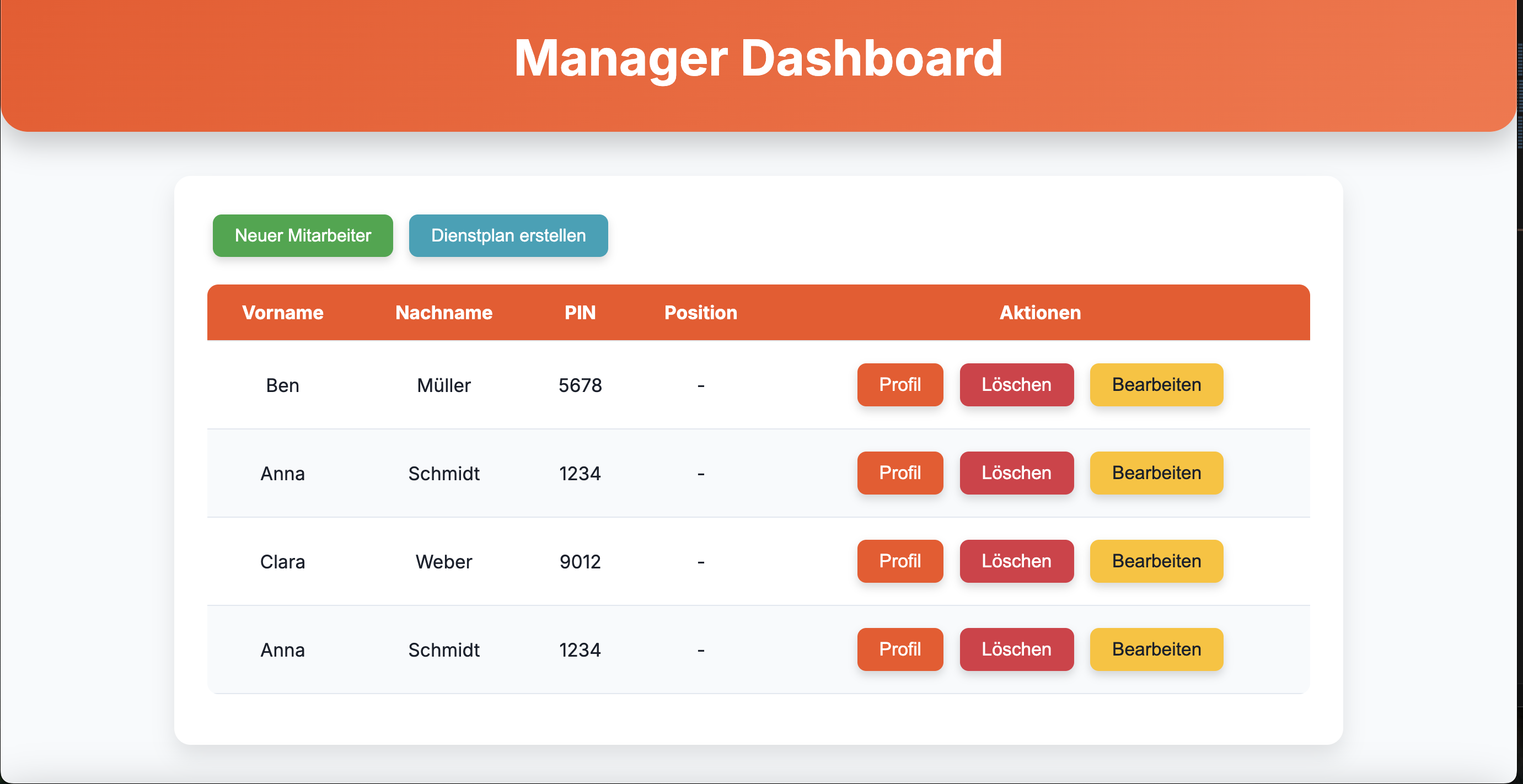1523x784 pixels.
Task: Edit Clara Weber via Bearbeiten
Action: [1156, 561]
